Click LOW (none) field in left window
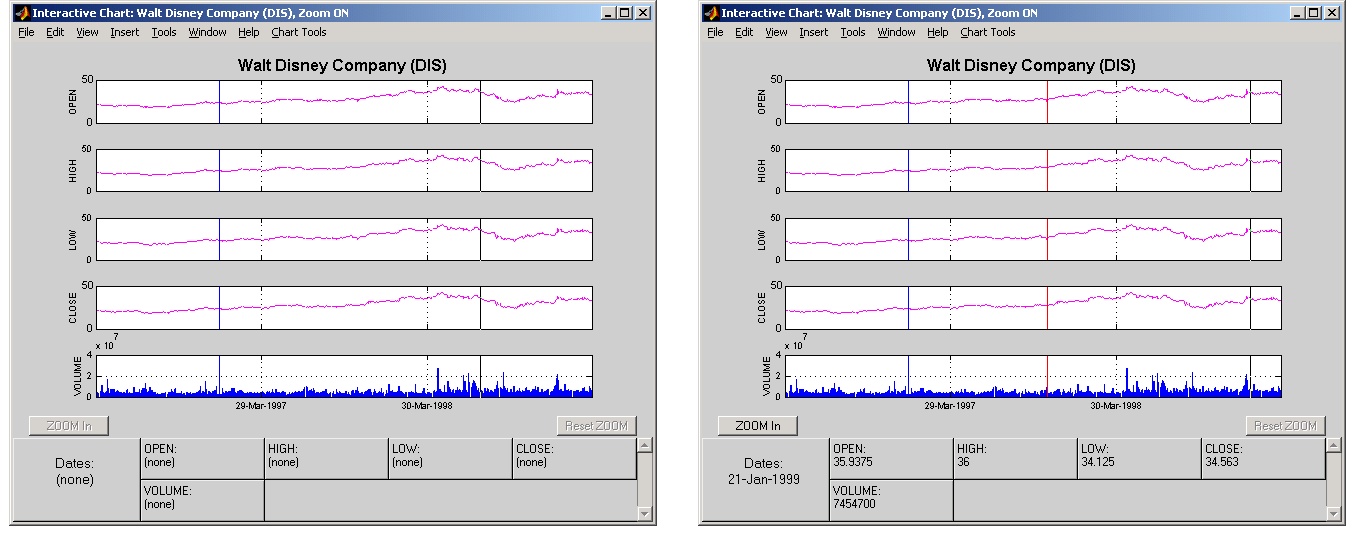1352x547 pixels. point(450,459)
